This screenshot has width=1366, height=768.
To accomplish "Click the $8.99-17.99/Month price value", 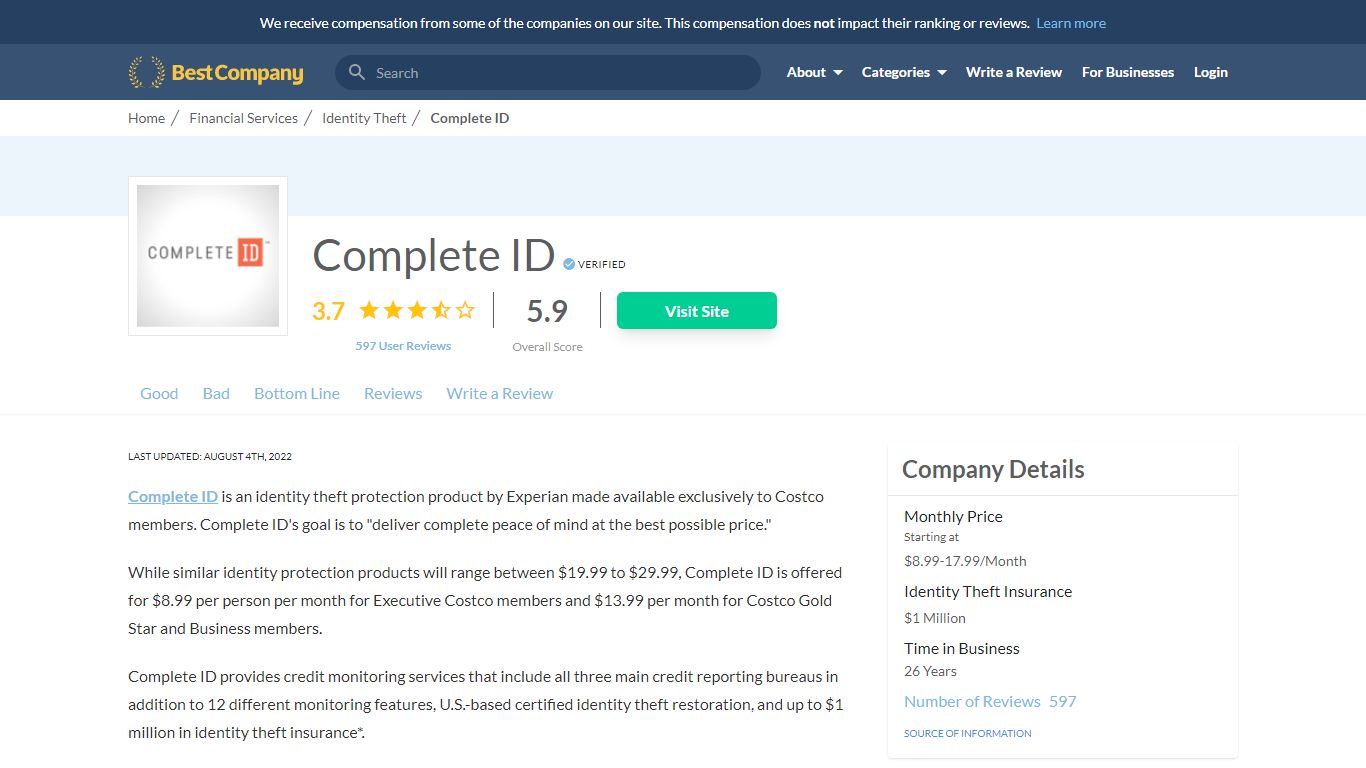I will click(x=965, y=561).
